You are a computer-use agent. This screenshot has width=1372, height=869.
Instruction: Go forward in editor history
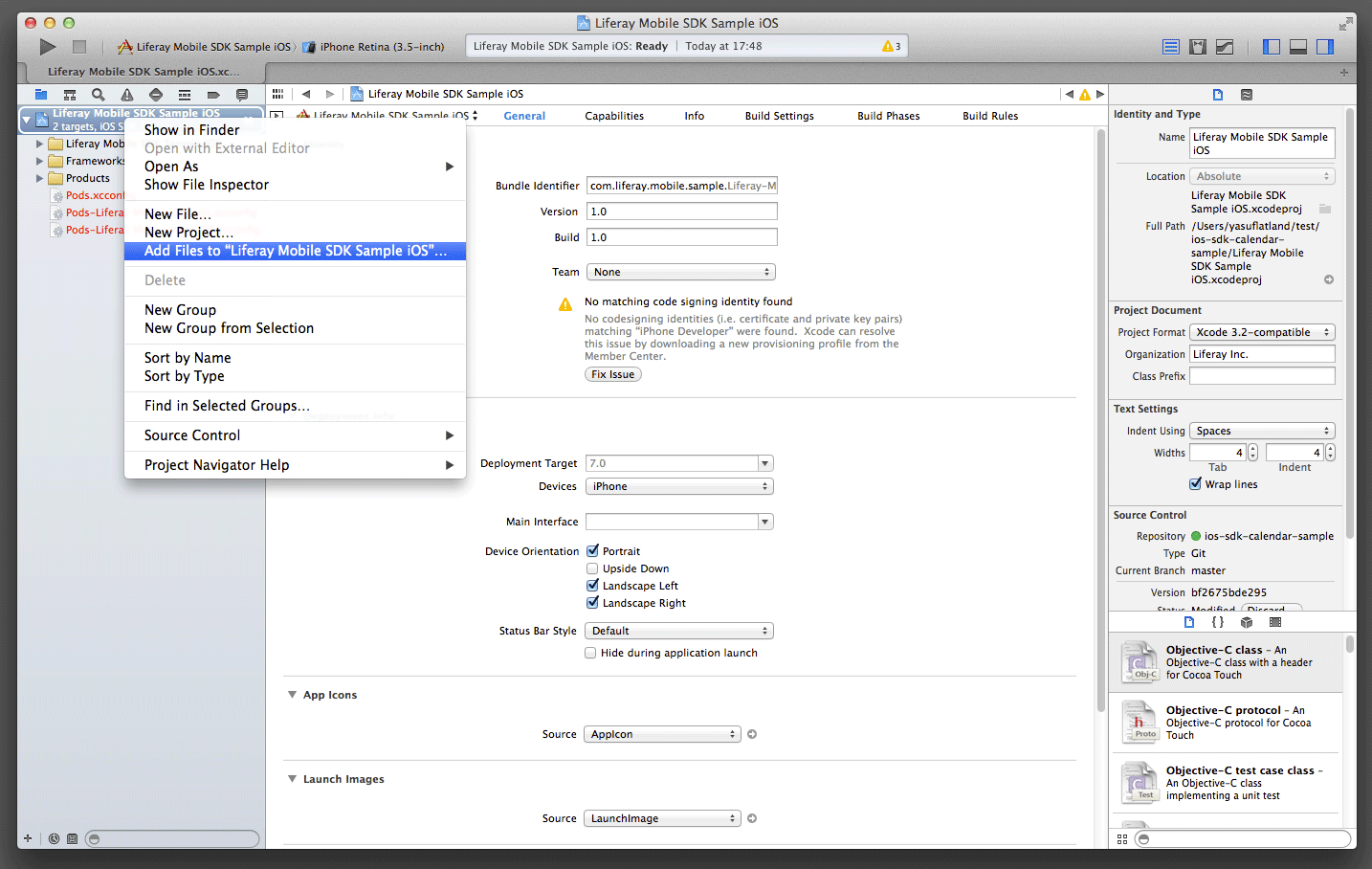coord(330,94)
